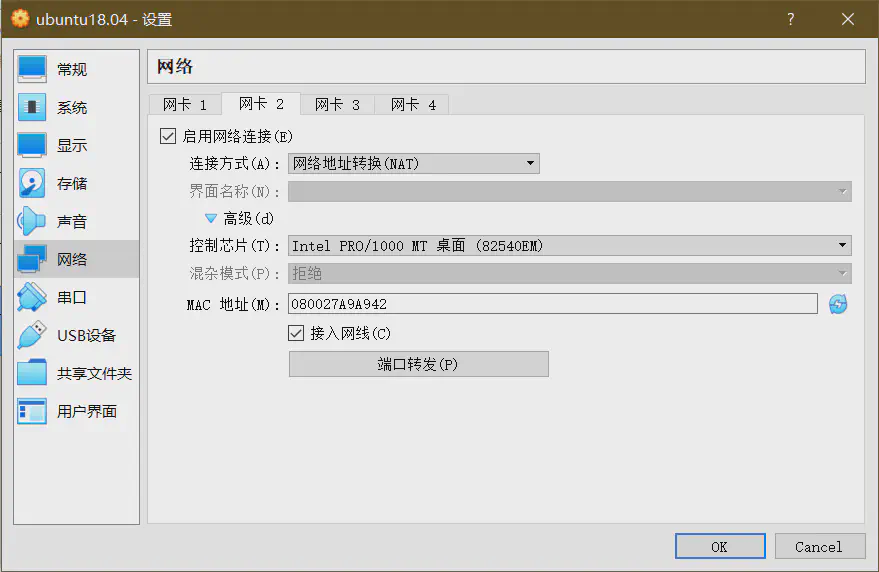Collapse the 高级 advanced section triangle
Viewport: 879px width, 572px height.
point(211,218)
